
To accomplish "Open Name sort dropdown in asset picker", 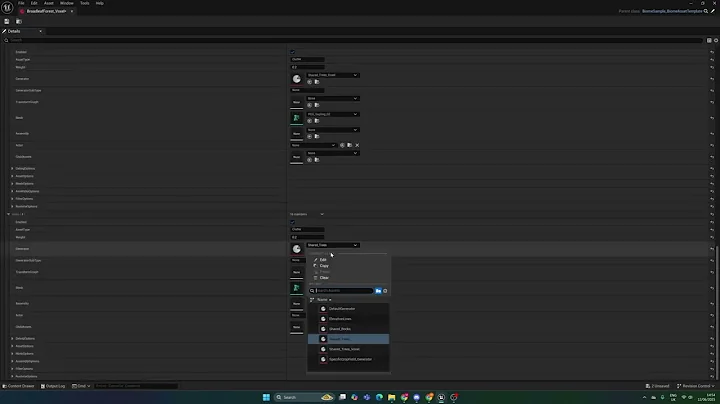I will [x=324, y=300].
